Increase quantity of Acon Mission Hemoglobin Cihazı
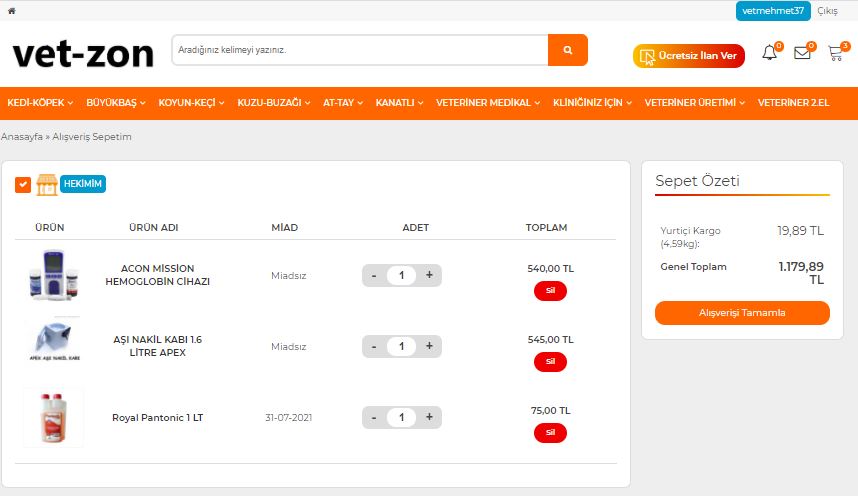Image resolution: width=858 pixels, height=496 pixels. (x=429, y=275)
